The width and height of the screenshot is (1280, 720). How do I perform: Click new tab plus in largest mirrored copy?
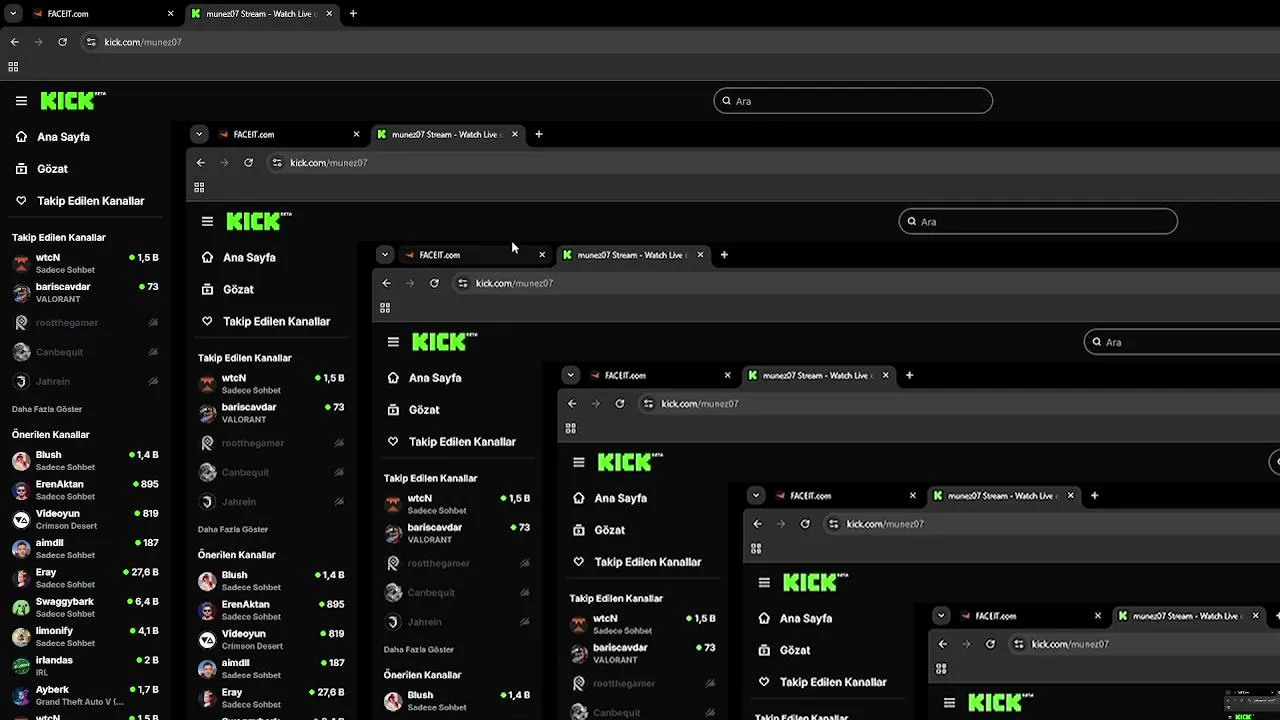coord(539,134)
